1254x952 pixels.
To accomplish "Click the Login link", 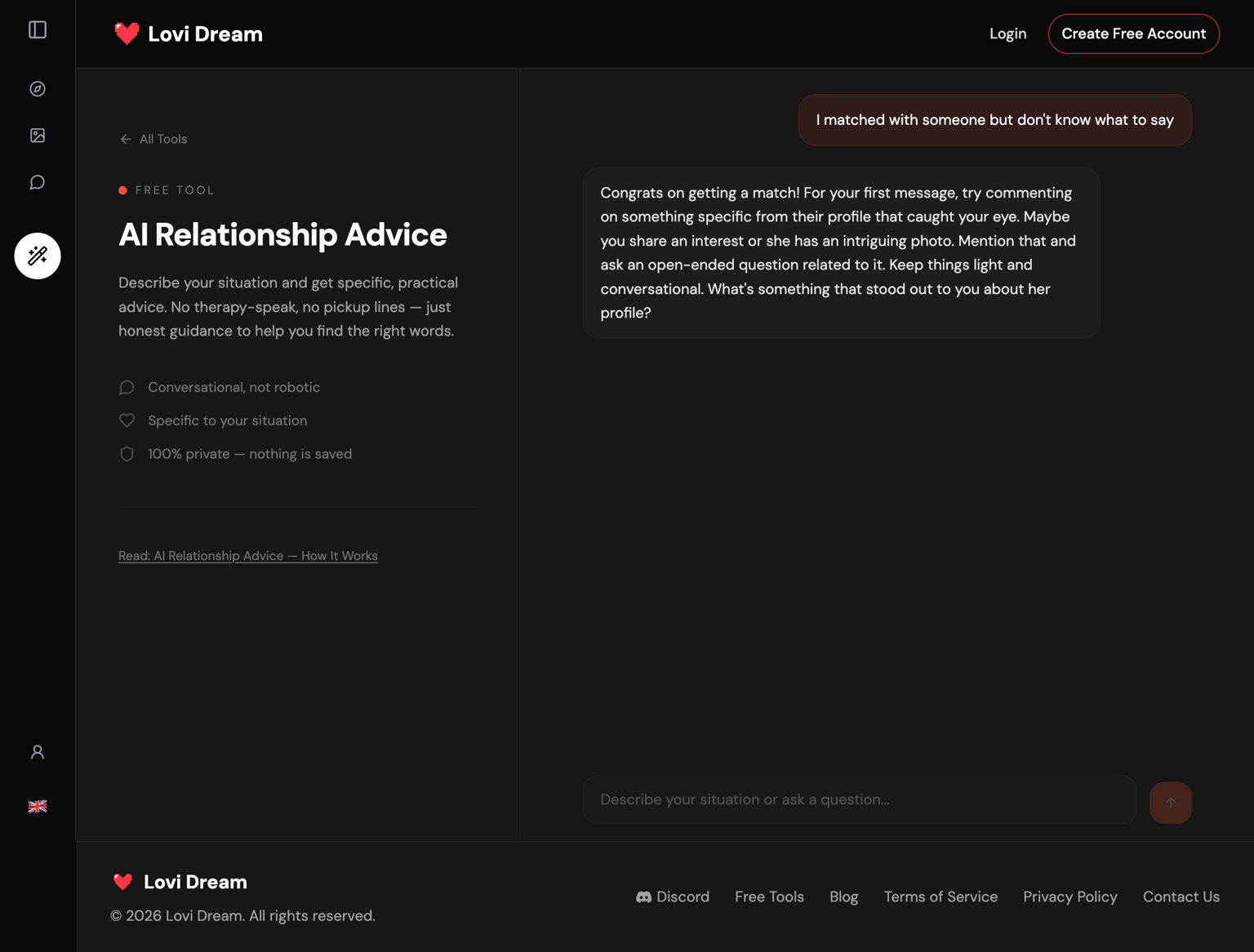I will coord(1007,33).
